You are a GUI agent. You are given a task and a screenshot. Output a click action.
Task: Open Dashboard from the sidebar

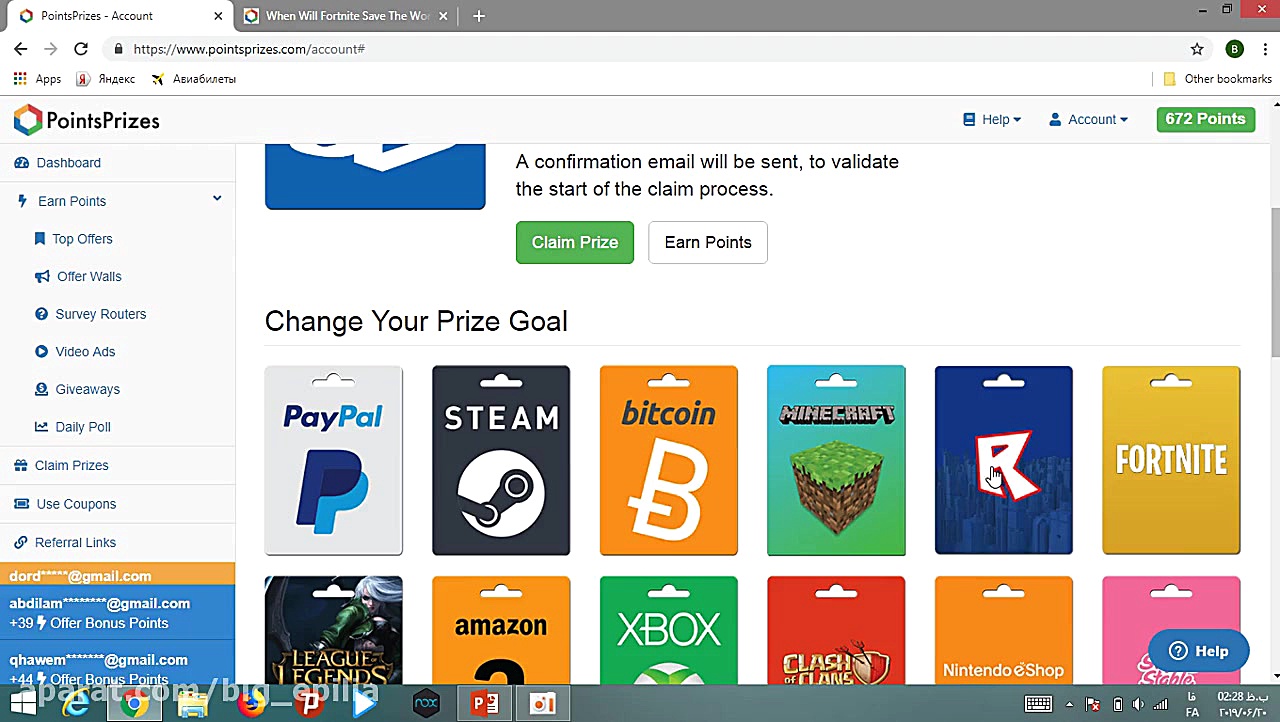pos(68,163)
